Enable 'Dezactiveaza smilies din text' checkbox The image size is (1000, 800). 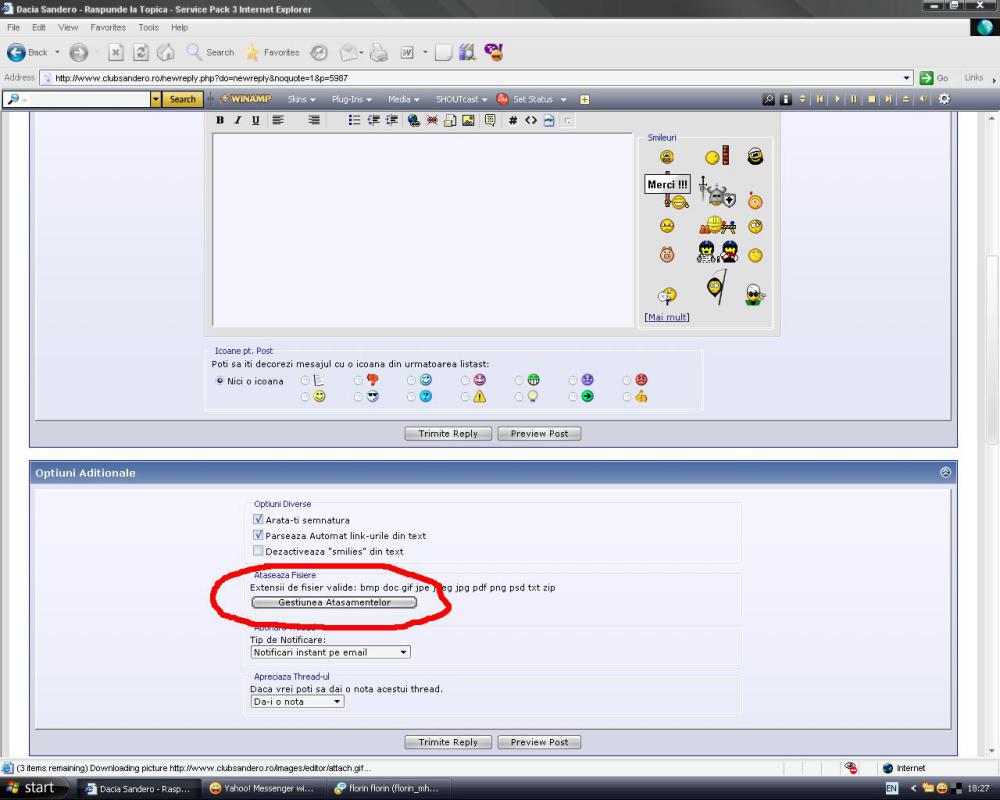258,551
